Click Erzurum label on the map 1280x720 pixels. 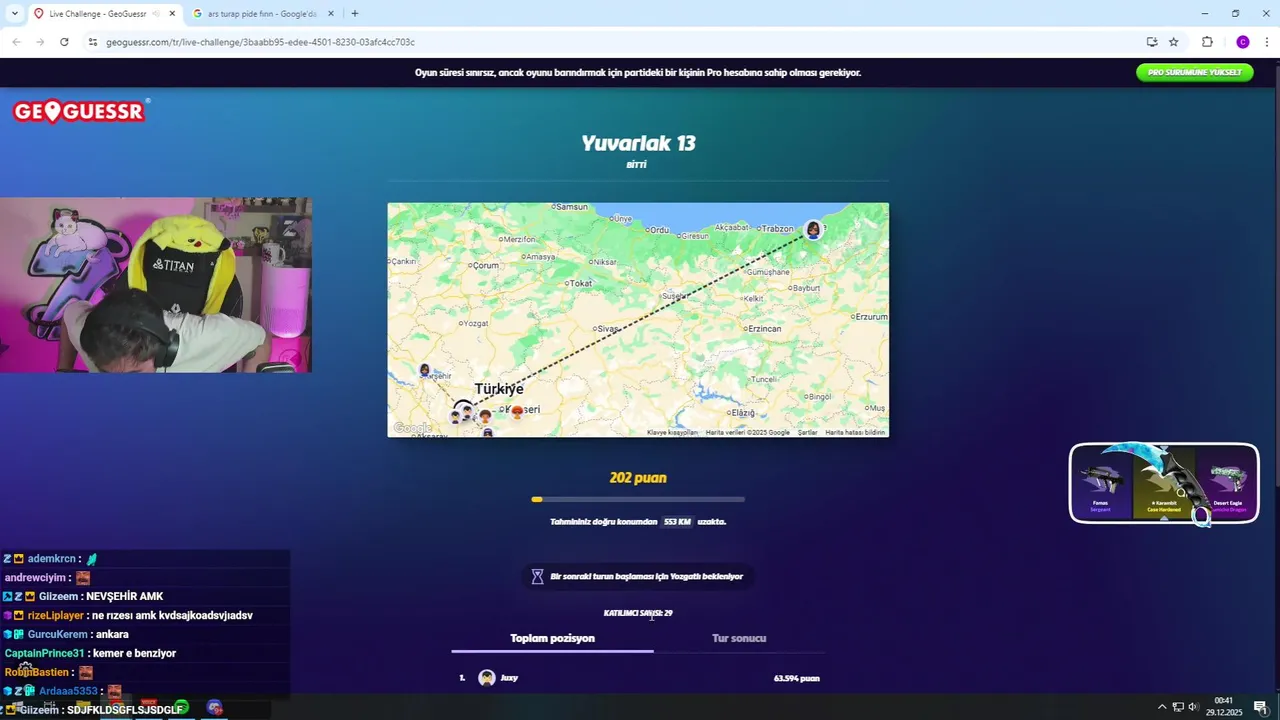tap(871, 316)
